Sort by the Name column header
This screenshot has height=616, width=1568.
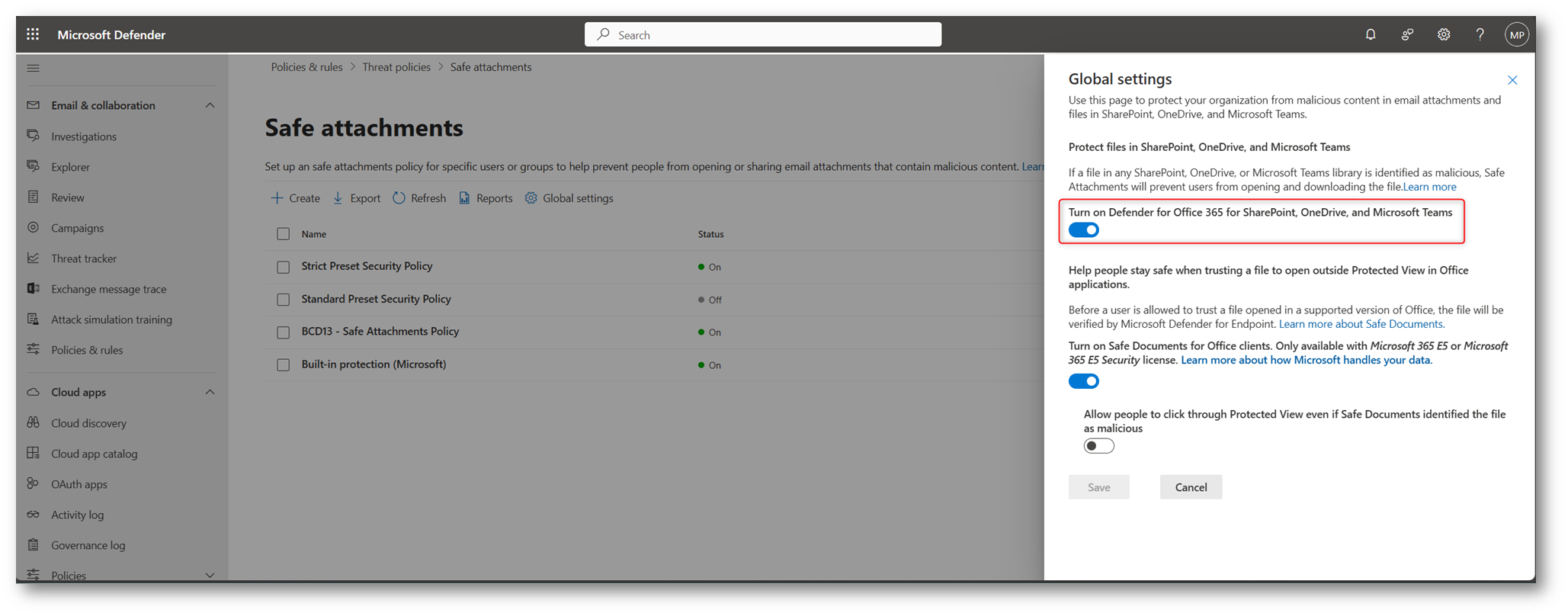[x=313, y=234]
